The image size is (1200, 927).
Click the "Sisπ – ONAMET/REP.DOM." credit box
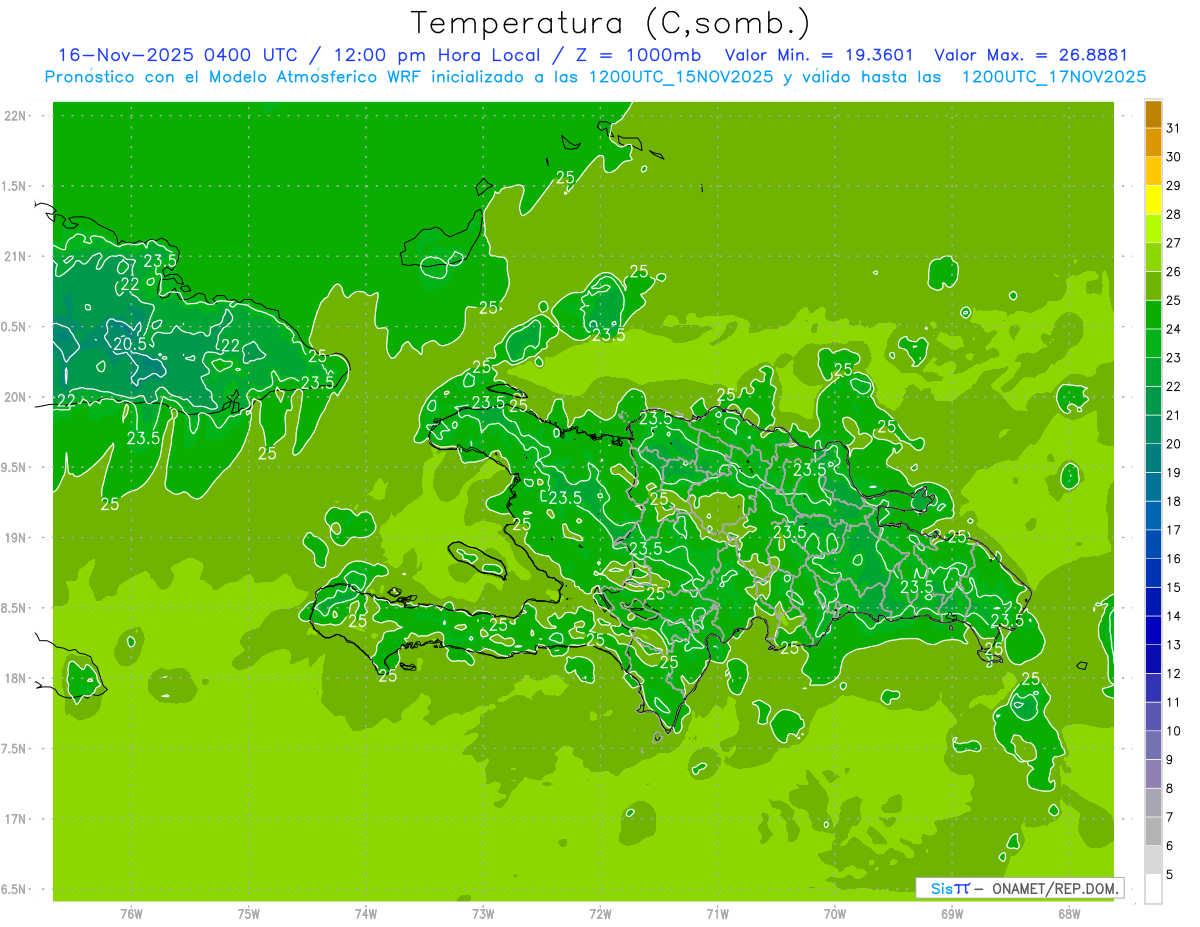point(1020,888)
